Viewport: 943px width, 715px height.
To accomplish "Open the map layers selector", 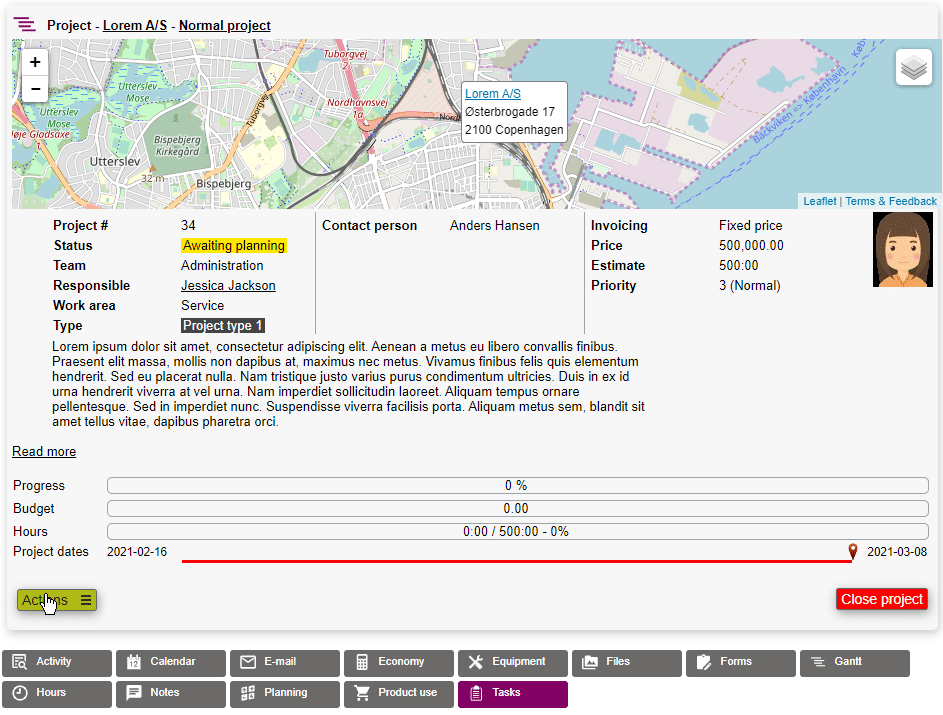I will click(913, 68).
